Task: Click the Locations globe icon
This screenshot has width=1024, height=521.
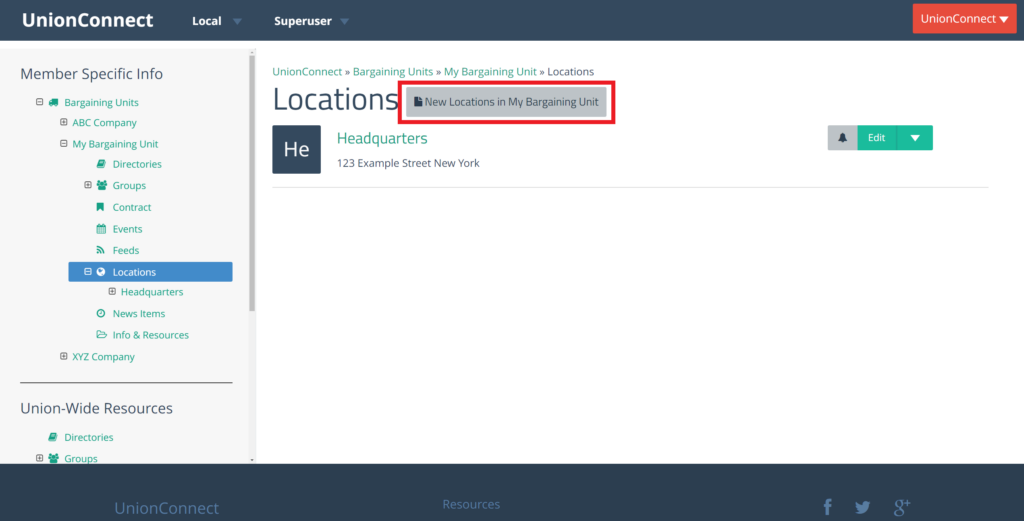Action: pyautogui.click(x=101, y=272)
